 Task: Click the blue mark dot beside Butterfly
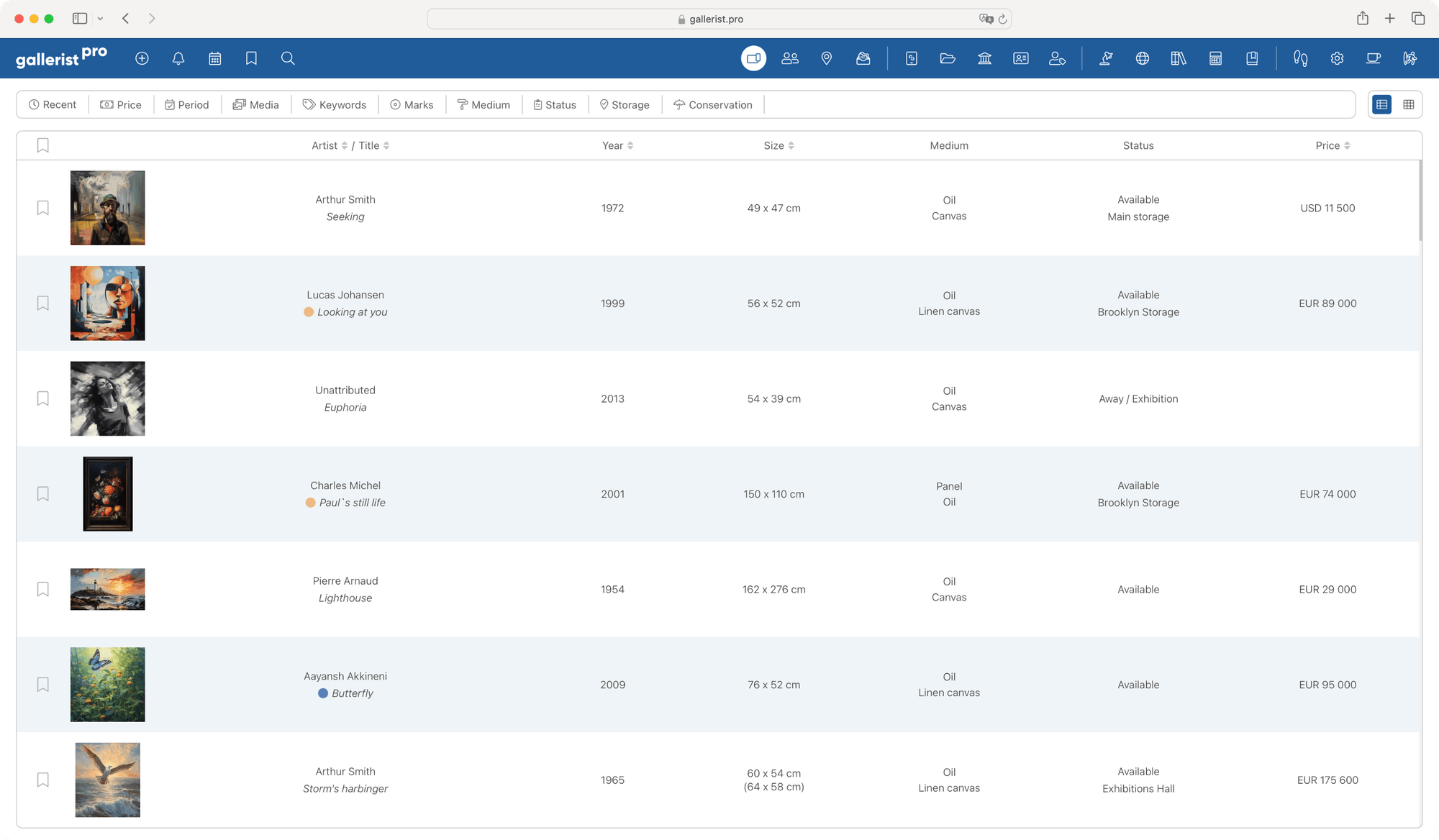[323, 693]
